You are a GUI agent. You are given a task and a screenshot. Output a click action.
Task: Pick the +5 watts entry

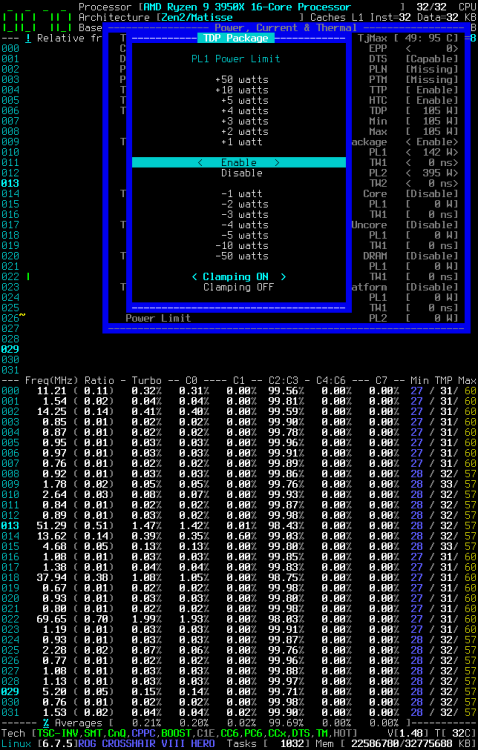[245, 100]
